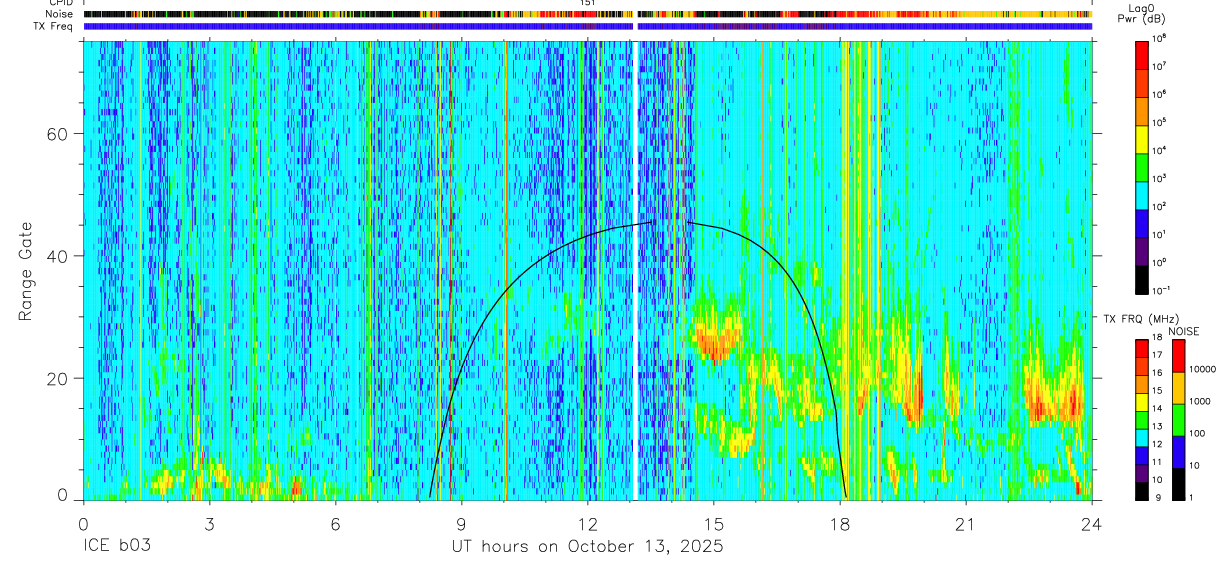Click the '12' tick on the UT hours axis
Image resolution: width=1228 pixels, height=567 pixels.
click(587, 523)
